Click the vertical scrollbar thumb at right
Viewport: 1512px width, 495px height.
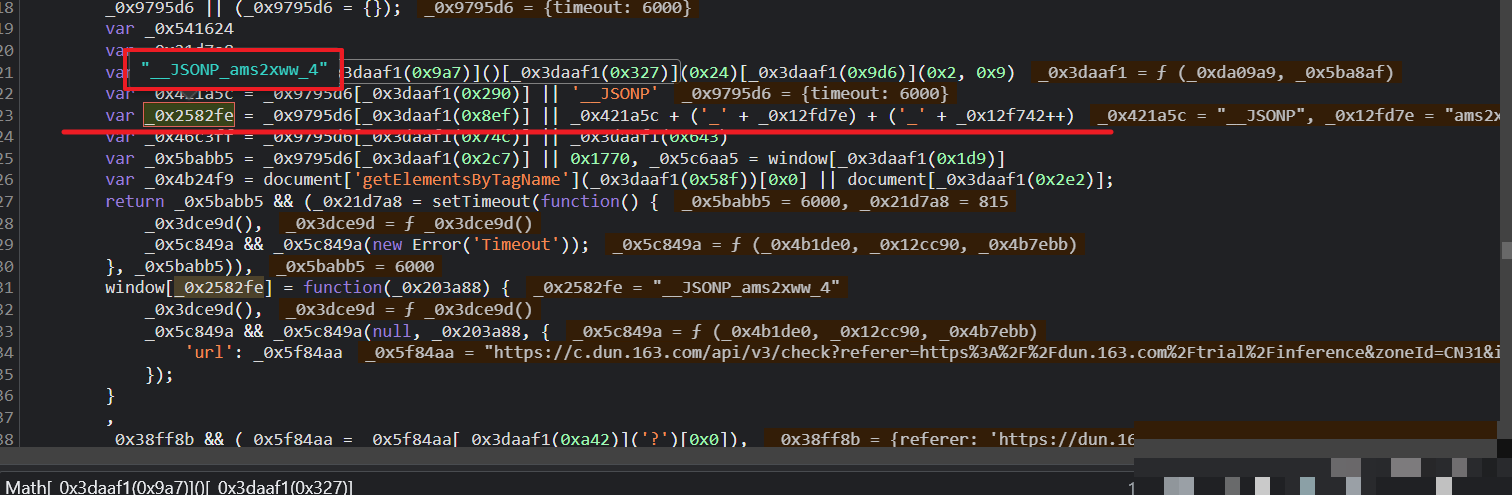(x=1505, y=248)
